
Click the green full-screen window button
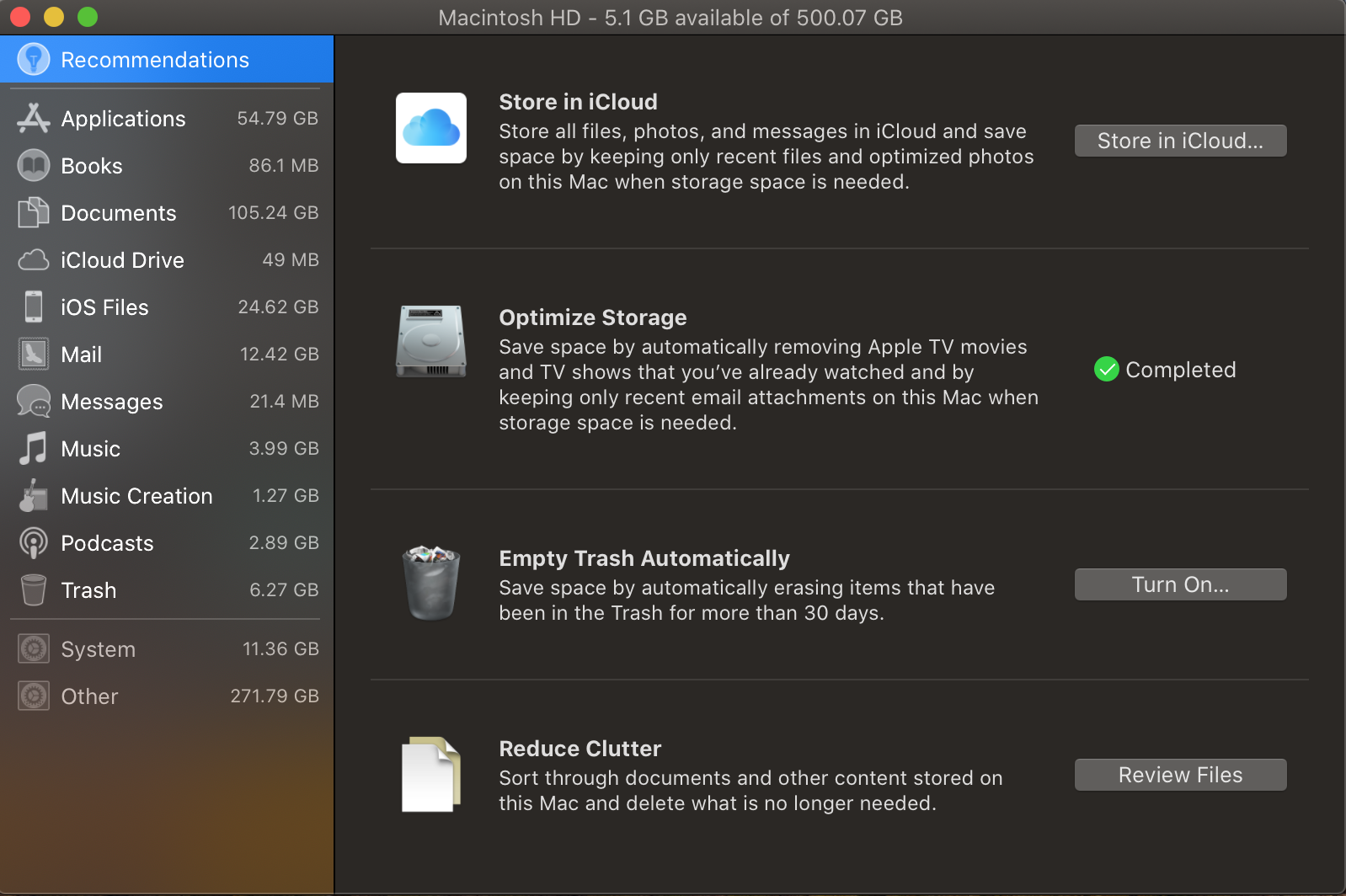pyautogui.click(x=88, y=17)
